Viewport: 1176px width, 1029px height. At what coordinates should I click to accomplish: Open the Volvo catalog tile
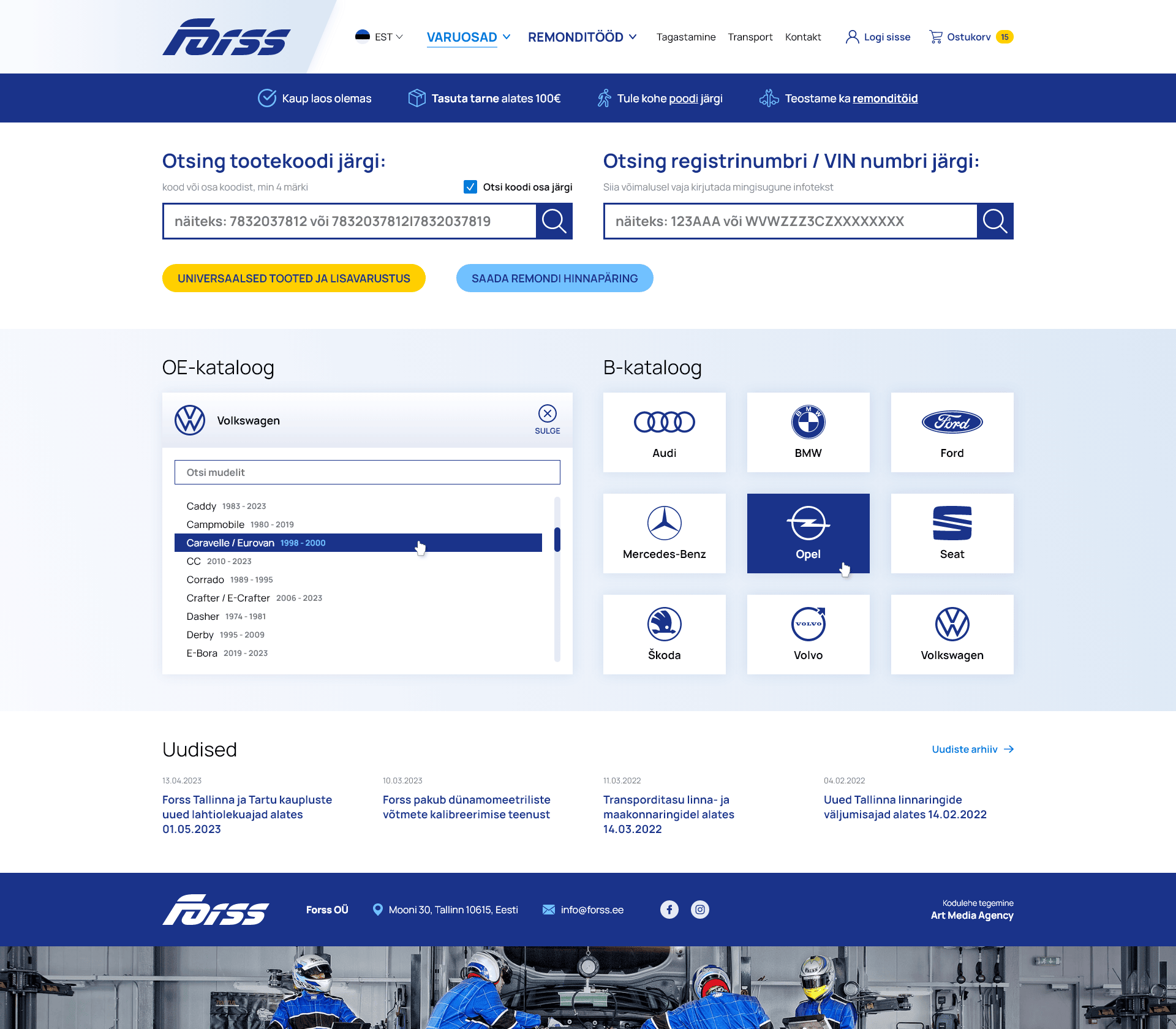tap(809, 635)
